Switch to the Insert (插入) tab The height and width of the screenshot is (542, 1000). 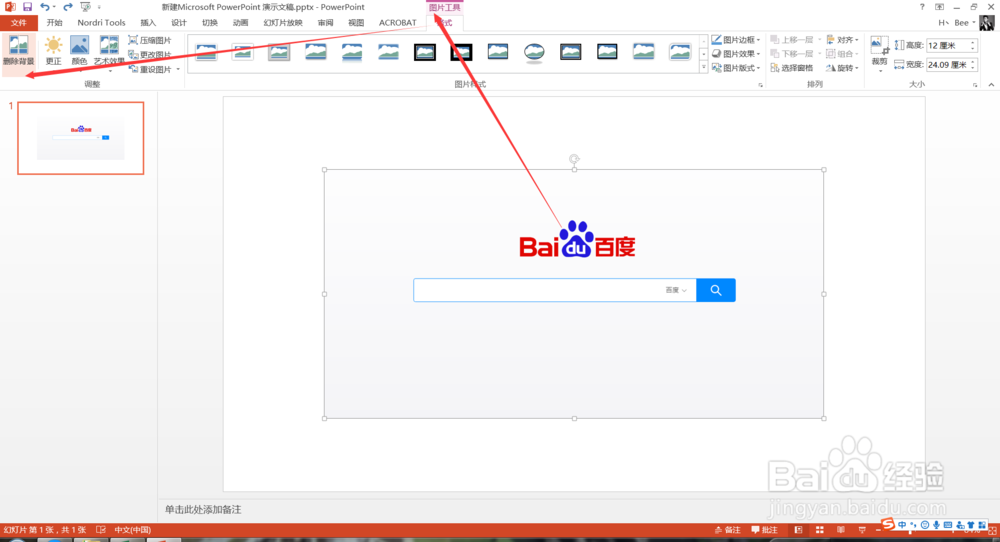click(148, 22)
